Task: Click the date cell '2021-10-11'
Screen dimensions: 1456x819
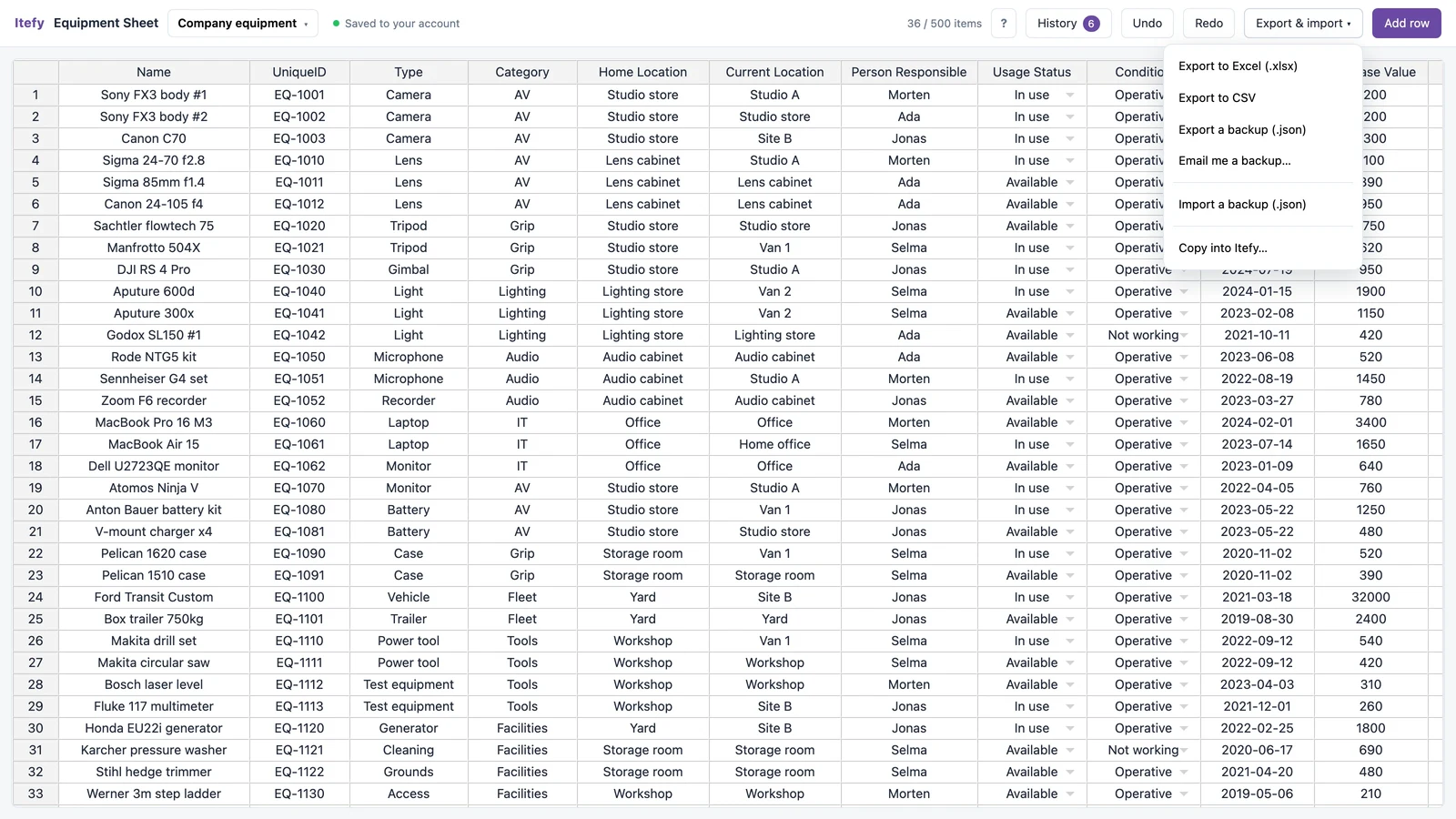Action: pyautogui.click(x=1257, y=335)
